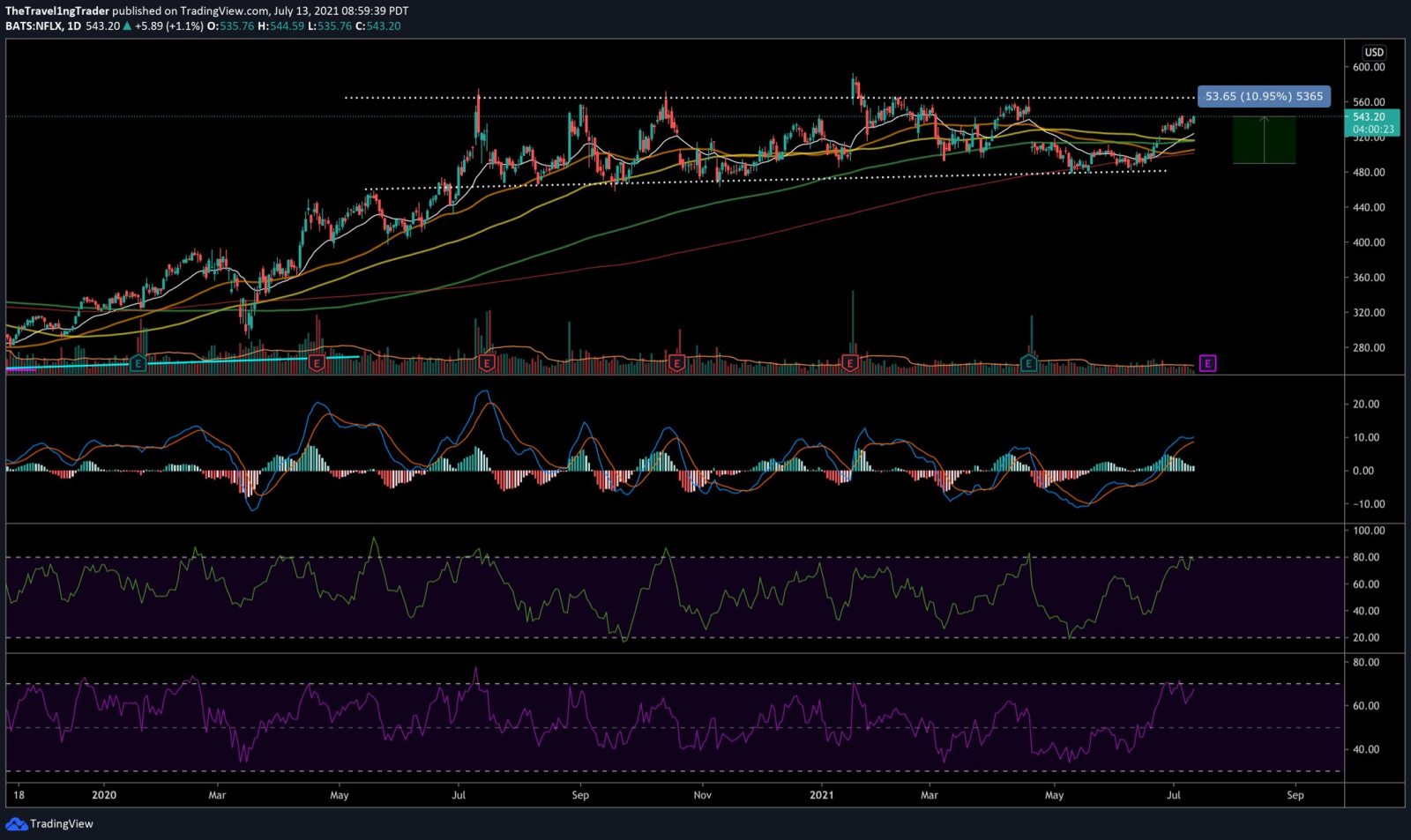
Task: Click the current price label 543.20
Action: point(1369,116)
